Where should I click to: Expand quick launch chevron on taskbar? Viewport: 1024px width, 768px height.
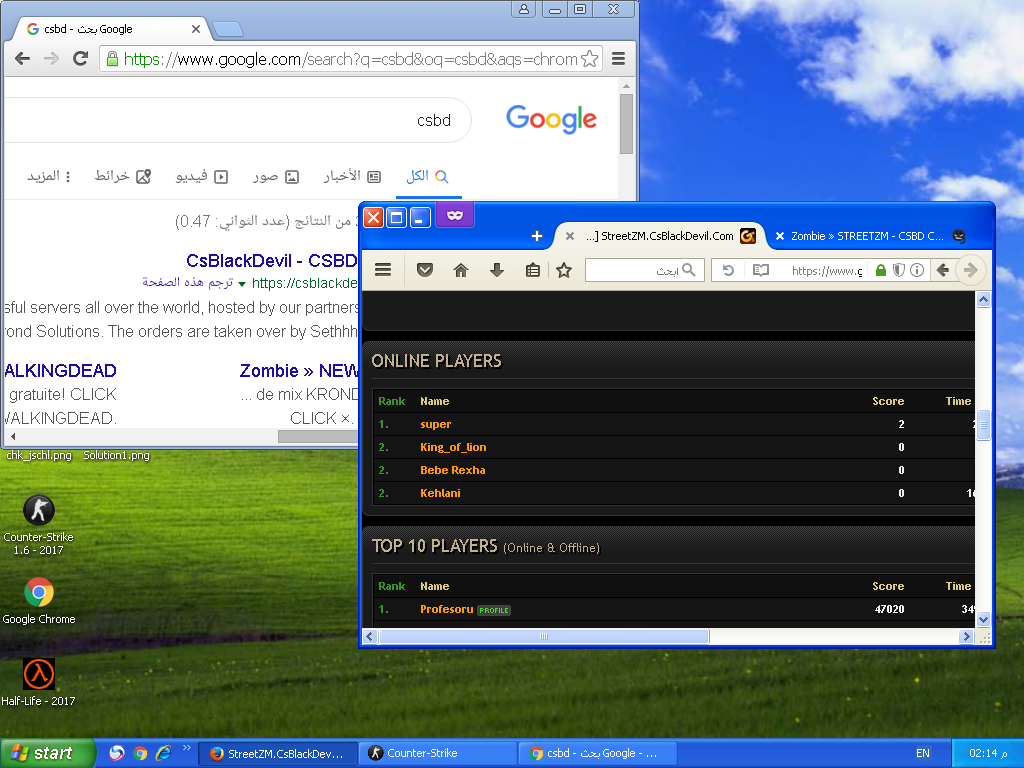186,748
